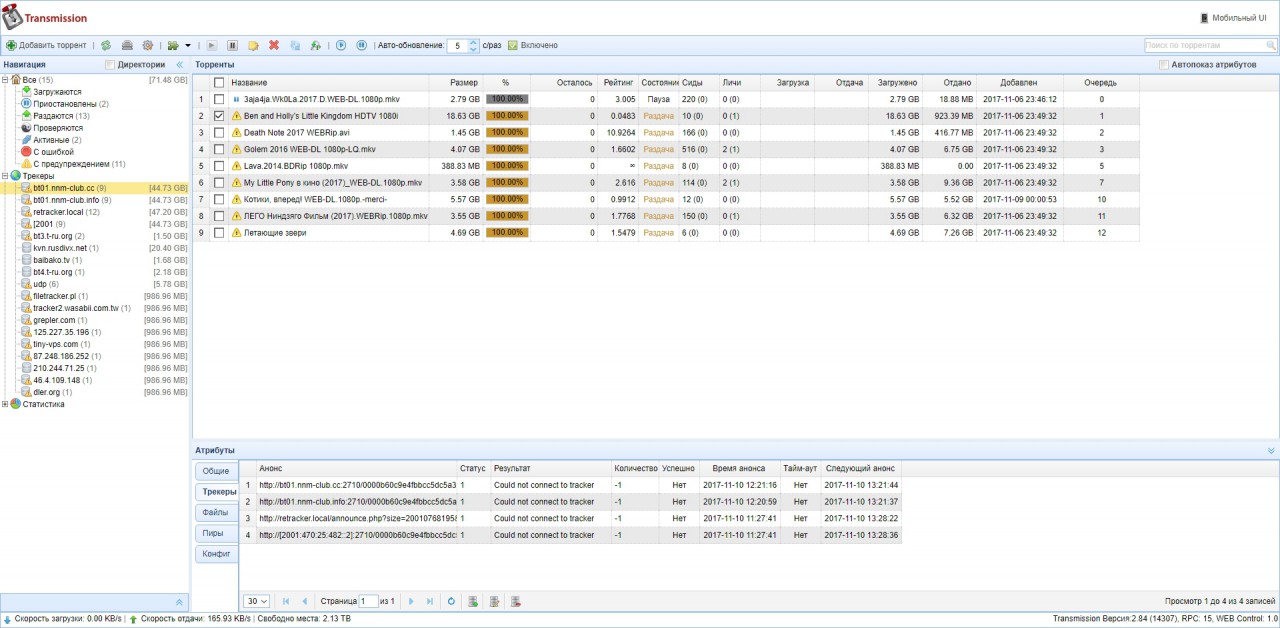The width and height of the screenshot is (1280, 628).
Task: Check the Golem 2016 torrent checkbox
Action: pos(219,149)
